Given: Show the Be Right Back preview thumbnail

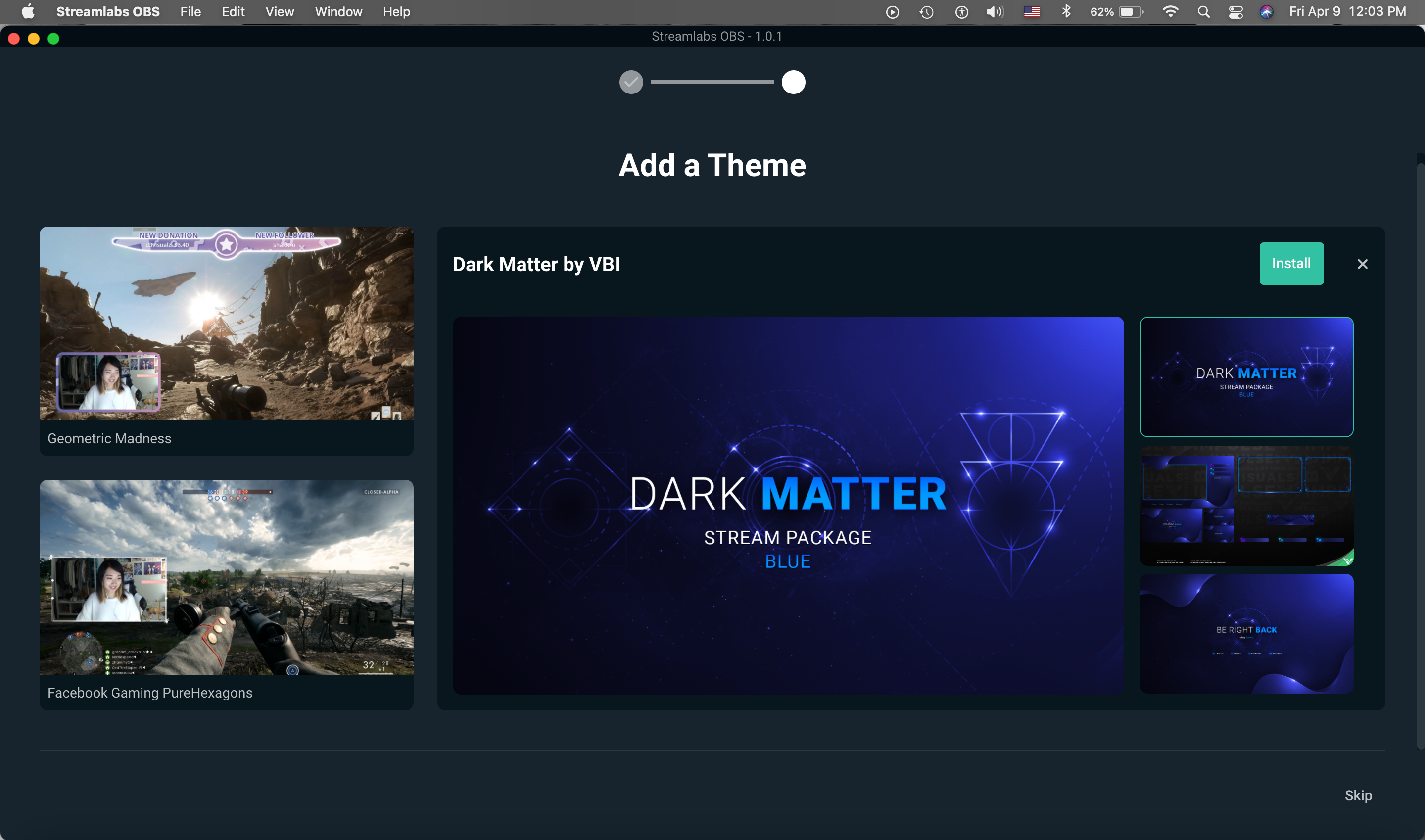Looking at the screenshot, I should (1246, 633).
